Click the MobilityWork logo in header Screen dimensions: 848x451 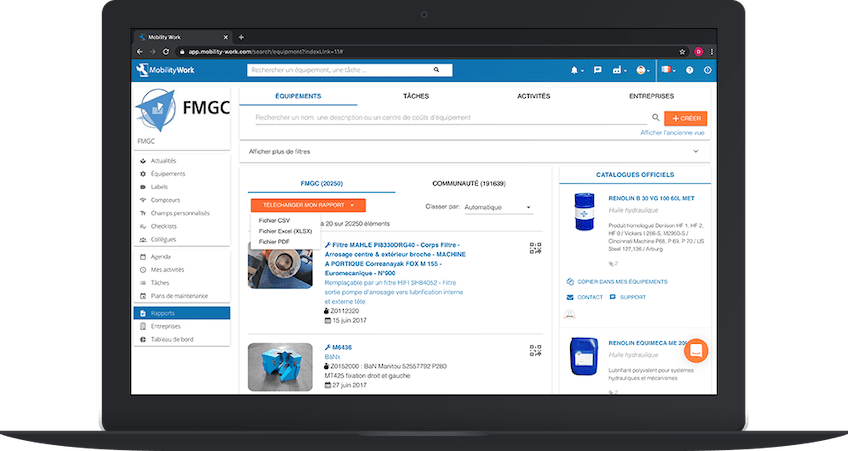tap(165, 70)
